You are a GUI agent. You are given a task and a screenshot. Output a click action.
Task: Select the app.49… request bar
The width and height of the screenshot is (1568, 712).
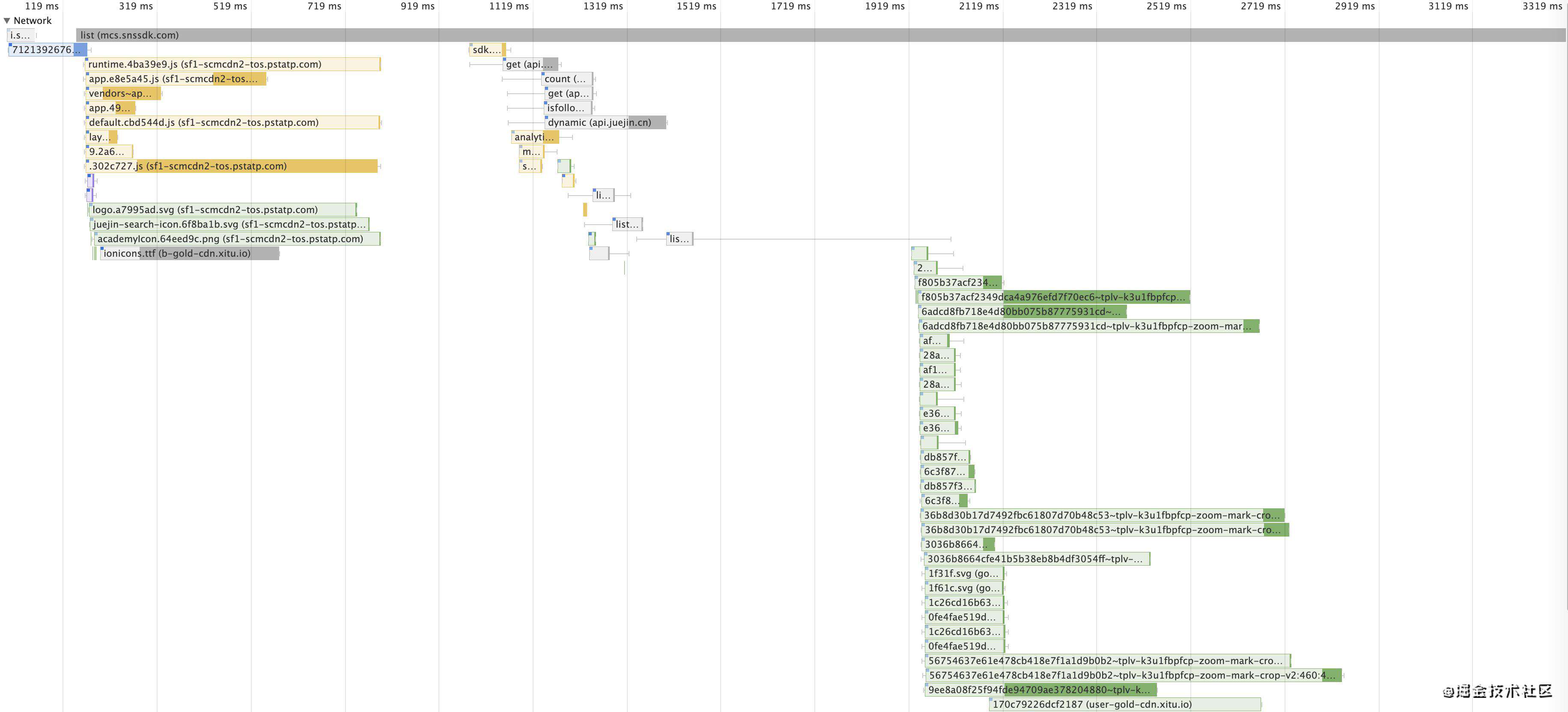[110, 108]
